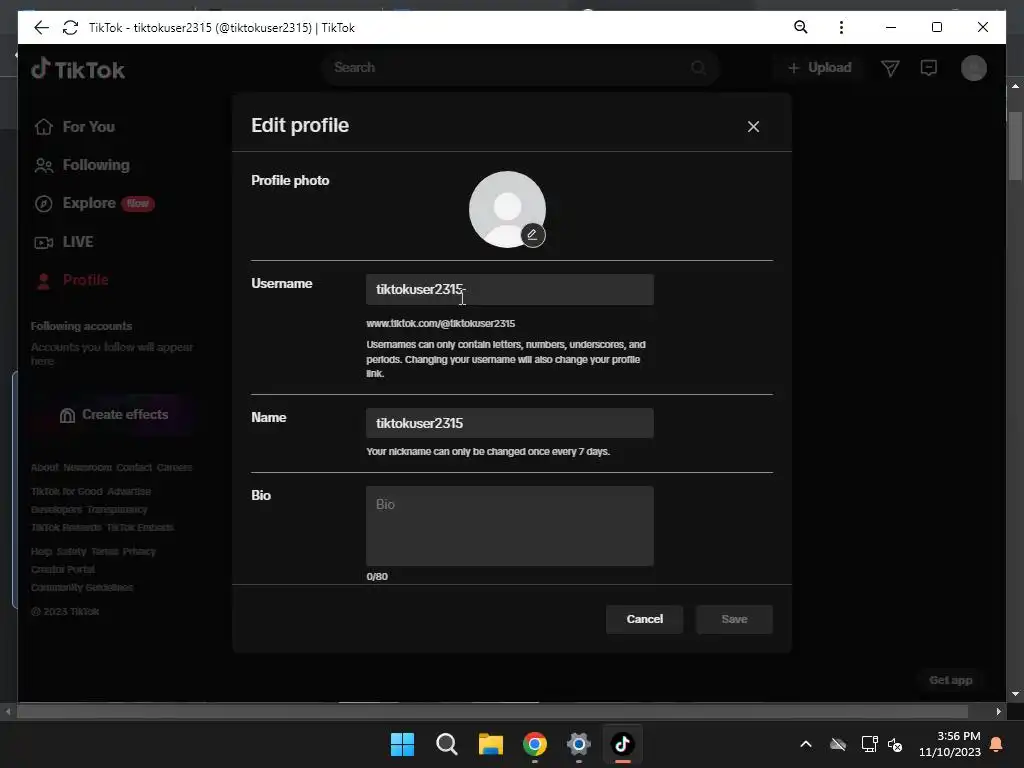
Task: Open the Privacy link
Action: 139,551
